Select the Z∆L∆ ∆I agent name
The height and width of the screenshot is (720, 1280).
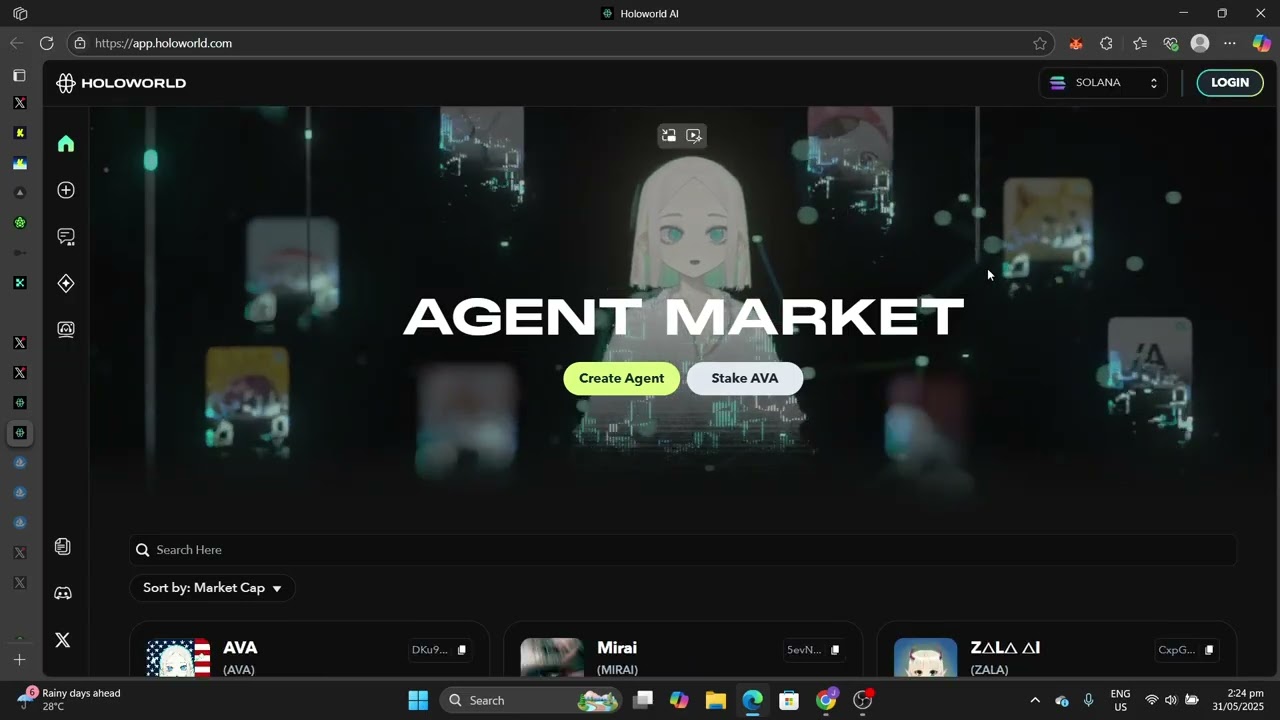[x=1005, y=648]
